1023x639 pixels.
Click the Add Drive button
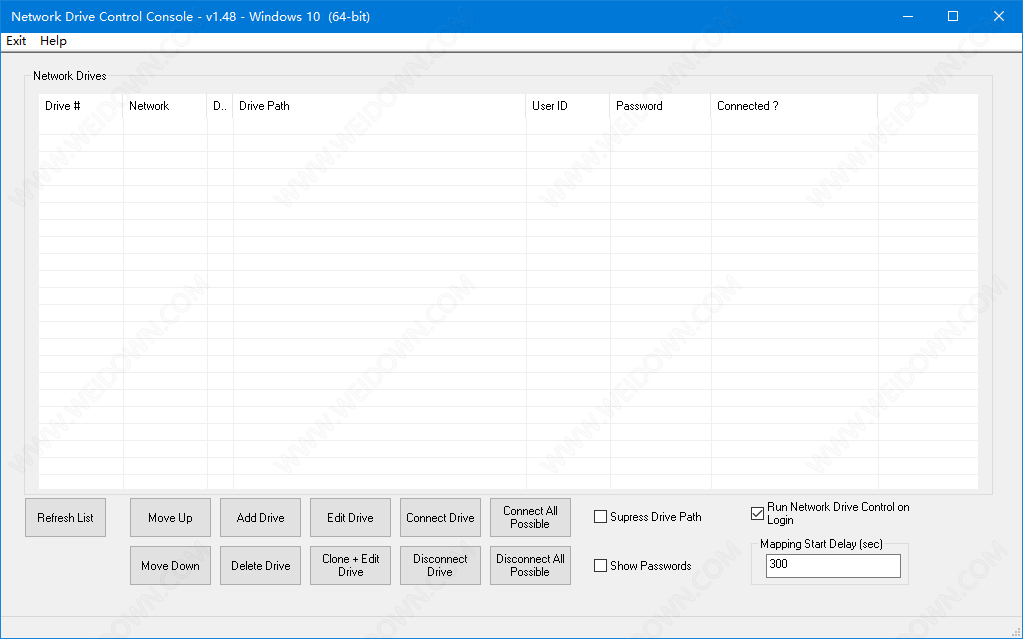click(260, 518)
